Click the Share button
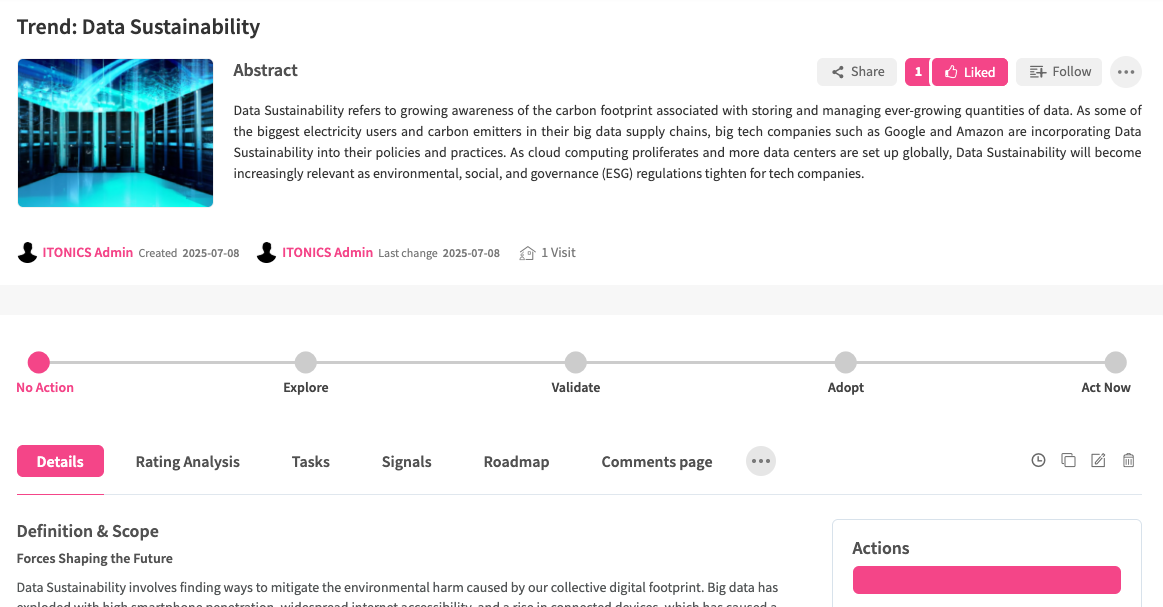1163x607 pixels. (858, 72)
